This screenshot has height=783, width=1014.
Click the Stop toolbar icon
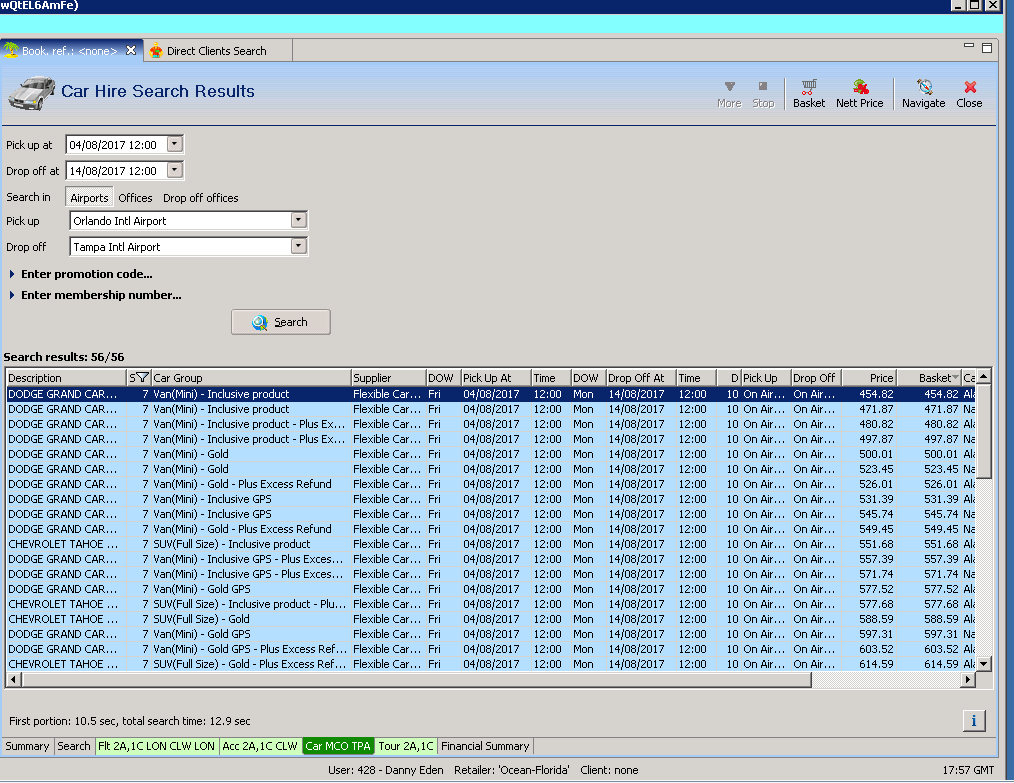763,93
